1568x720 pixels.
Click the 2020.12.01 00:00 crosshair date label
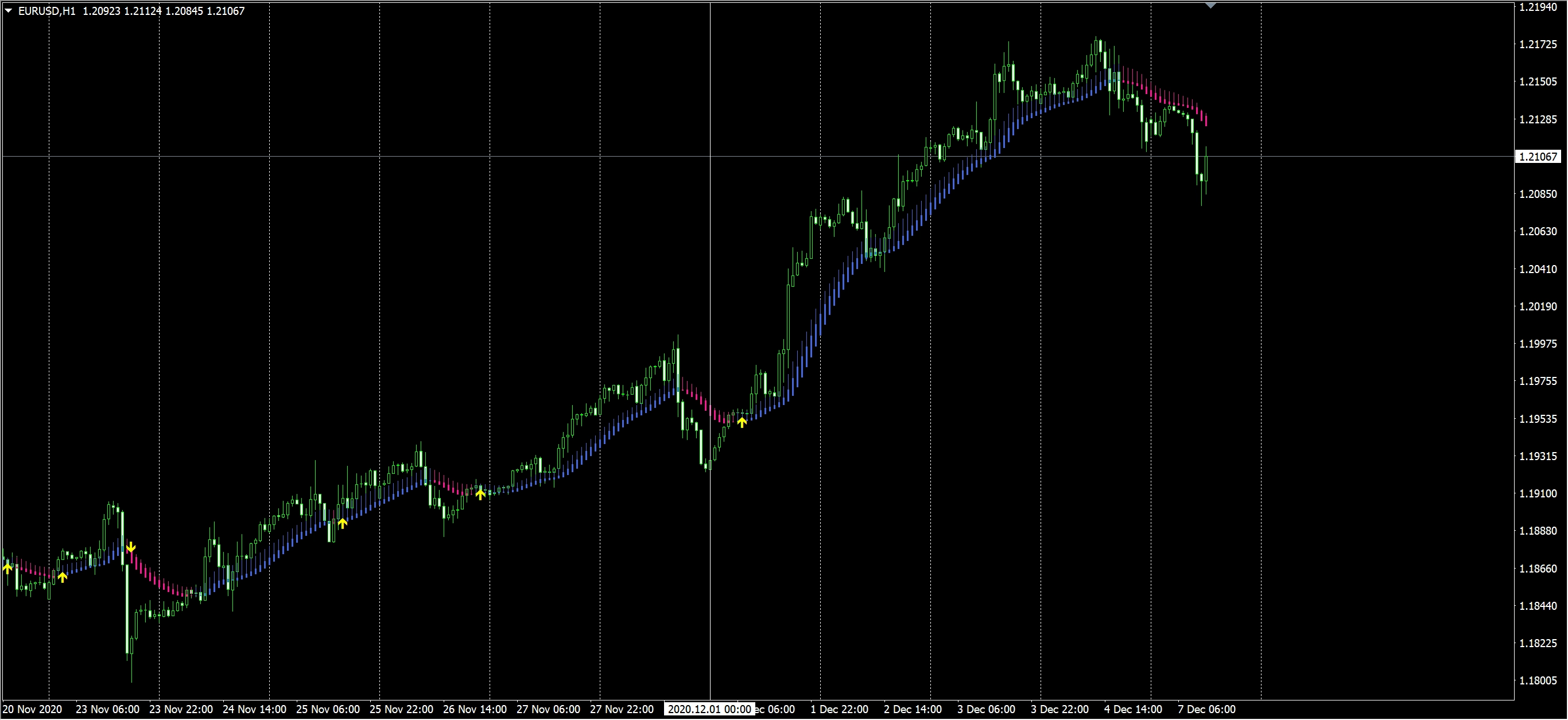click(x=709, y=709)
